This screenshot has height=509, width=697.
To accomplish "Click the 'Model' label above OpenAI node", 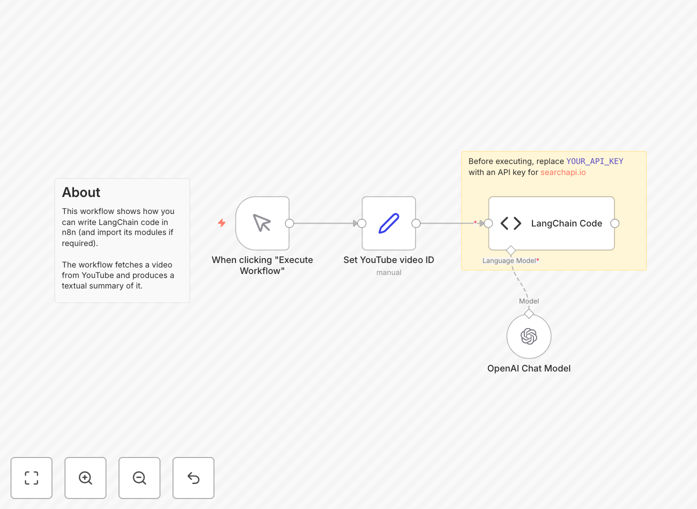I will pyautogui.click(x=529, y=301).
